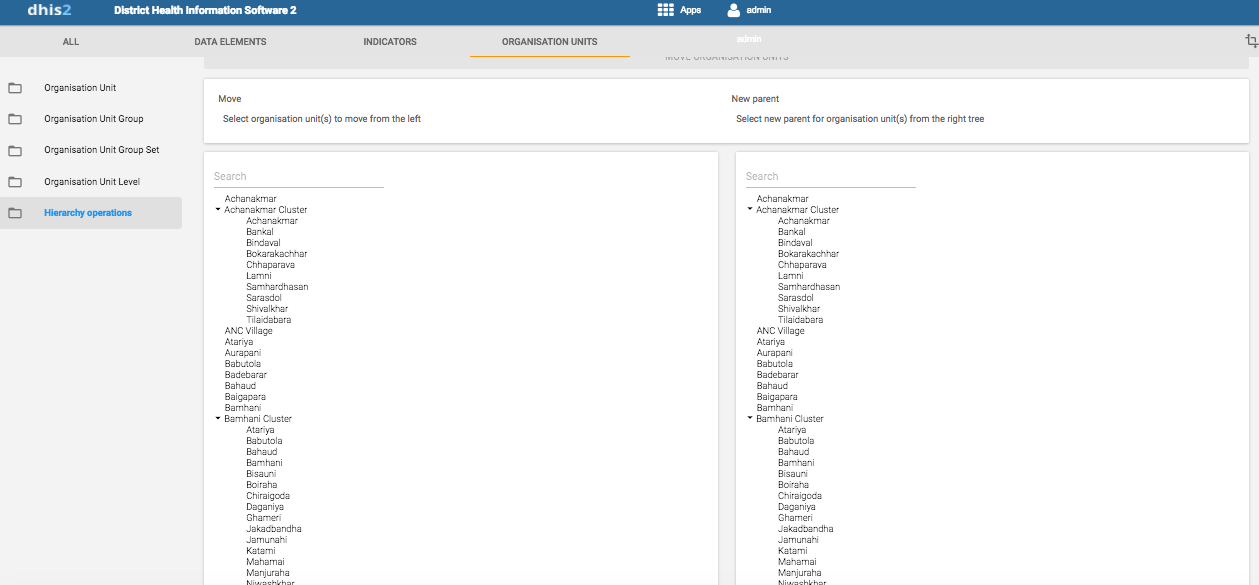Click the admin user profile icon
1259x585 pixels.
pos(734,10)
